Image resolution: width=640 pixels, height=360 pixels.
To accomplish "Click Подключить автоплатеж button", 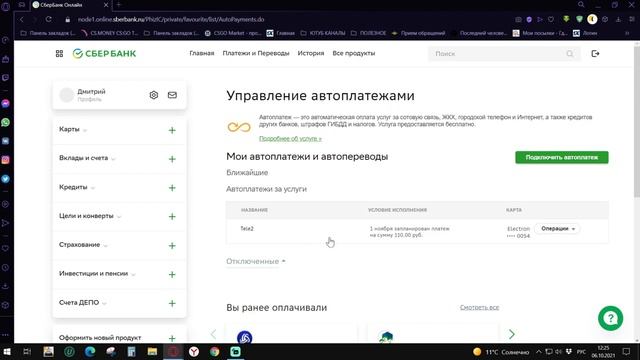I will [x=562, y=157].
